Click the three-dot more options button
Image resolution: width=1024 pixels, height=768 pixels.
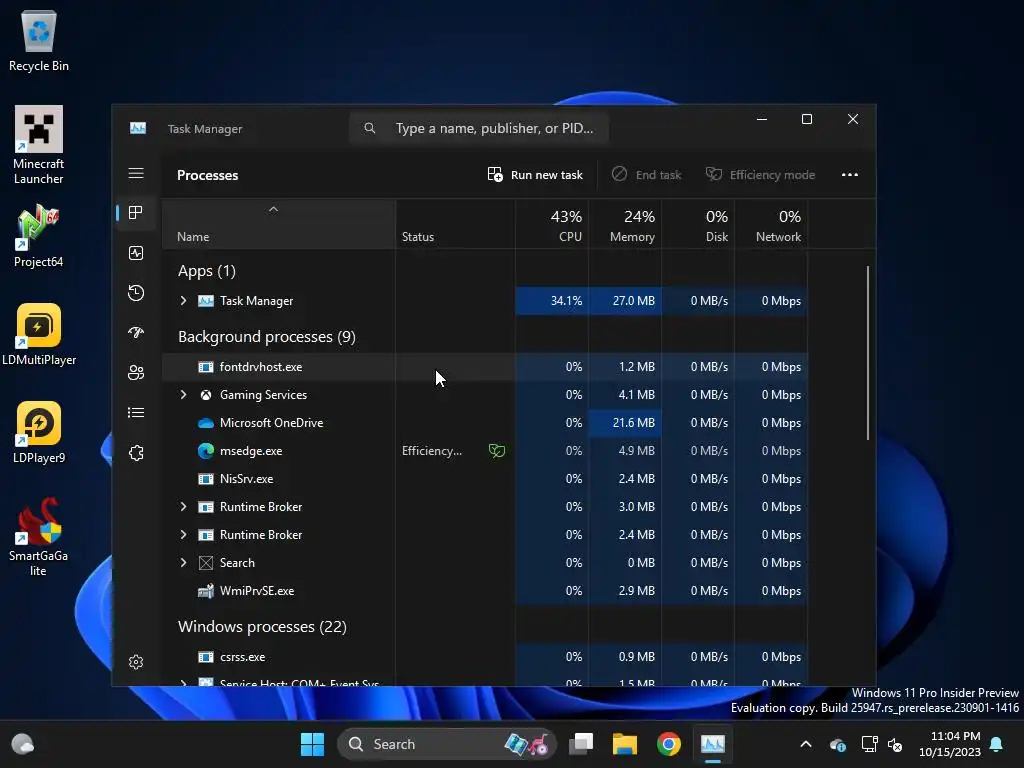[850, 175]
